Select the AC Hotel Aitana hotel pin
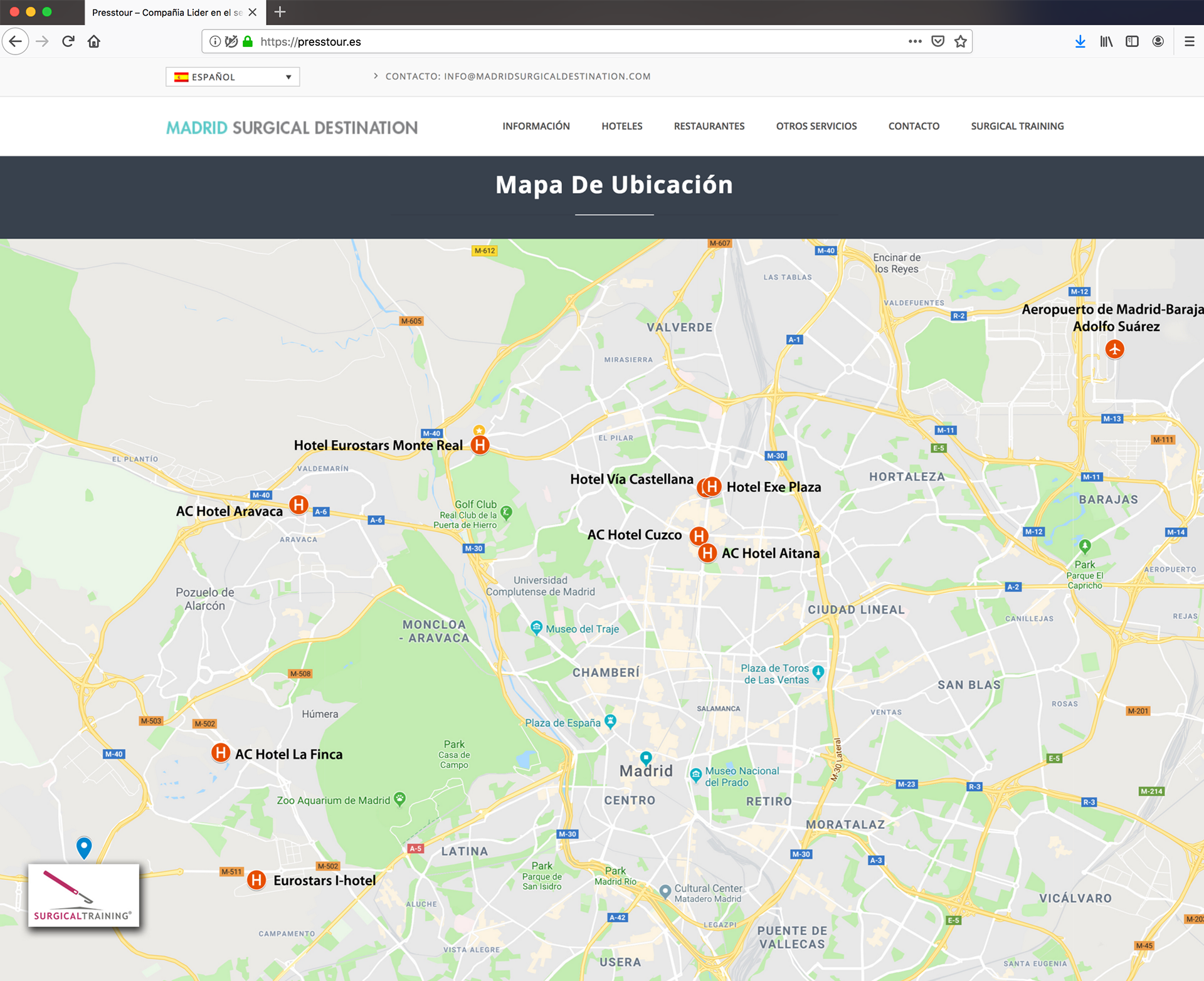The height and width of the screenshot is (981, 1204). 707,553
